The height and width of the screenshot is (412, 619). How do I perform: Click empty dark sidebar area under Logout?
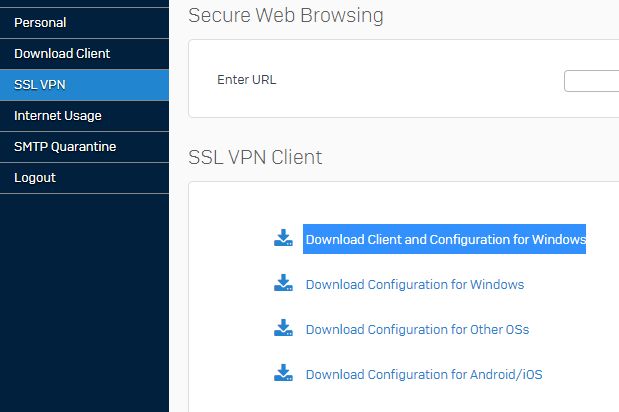pyautogui.click(x=84, y=303)
